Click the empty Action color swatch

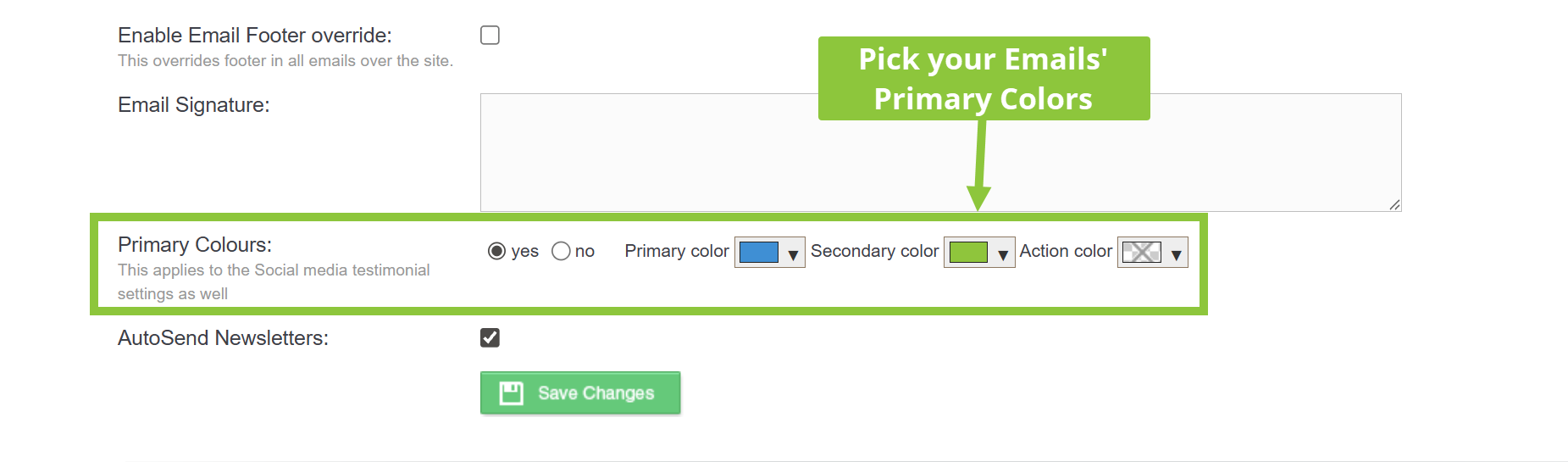click(x=1141, y=253)
